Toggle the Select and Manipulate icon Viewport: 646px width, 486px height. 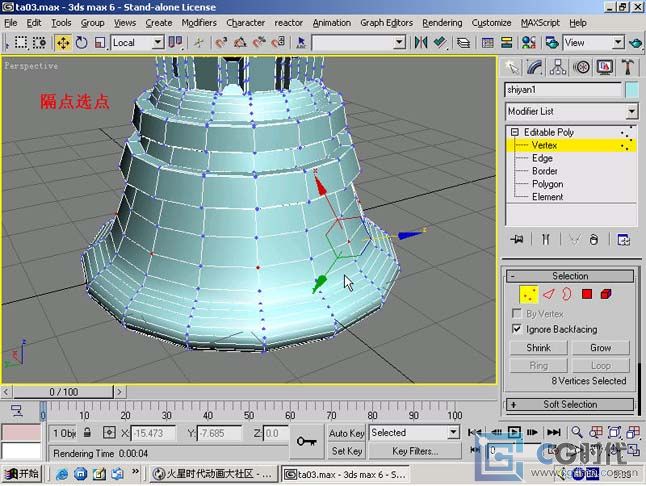point(198,42)
